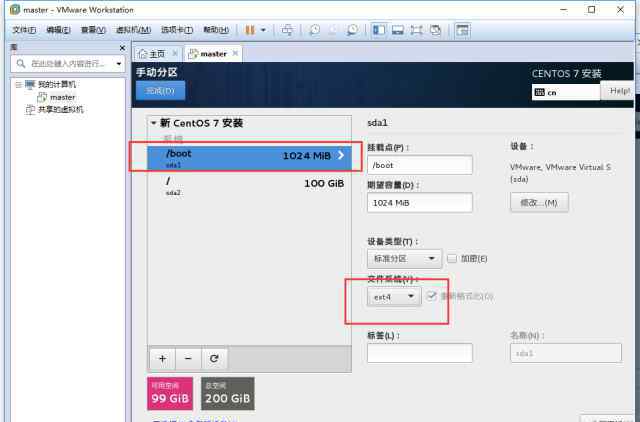The height and width of the screenshot is (422, 640).
Task: Click the keyboard icon beside cn
Action: pyautogui.click(x=540, y=93)
